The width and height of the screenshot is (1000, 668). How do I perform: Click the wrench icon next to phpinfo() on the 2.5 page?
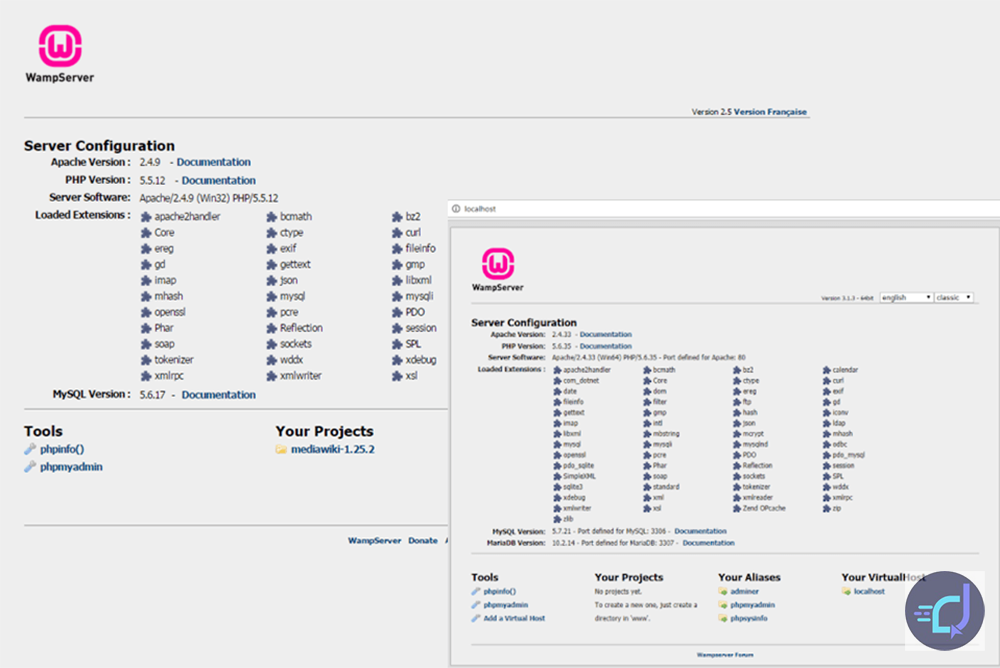click(x=30, y=449)
